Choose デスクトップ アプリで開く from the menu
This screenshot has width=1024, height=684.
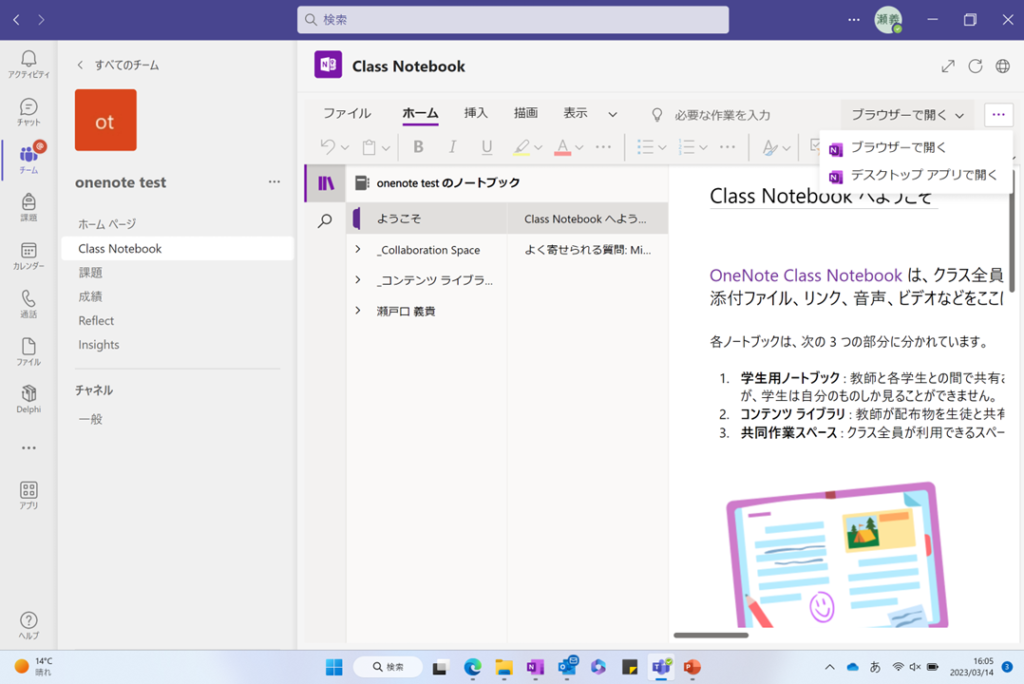pos(922,176)
